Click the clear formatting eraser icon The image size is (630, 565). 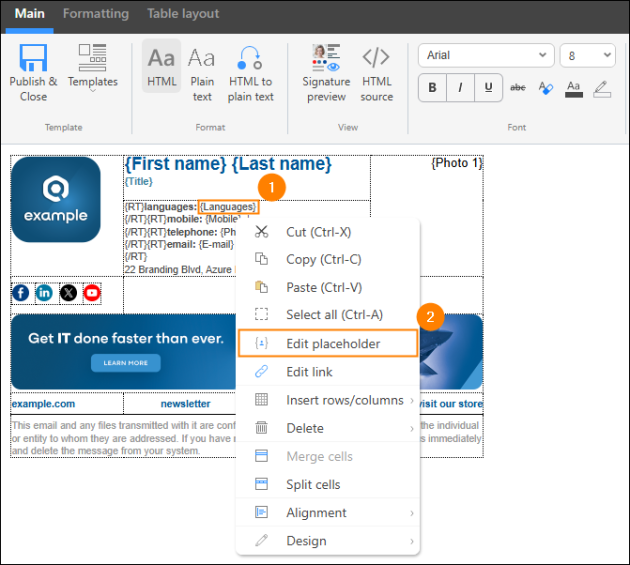coord(546,88)
